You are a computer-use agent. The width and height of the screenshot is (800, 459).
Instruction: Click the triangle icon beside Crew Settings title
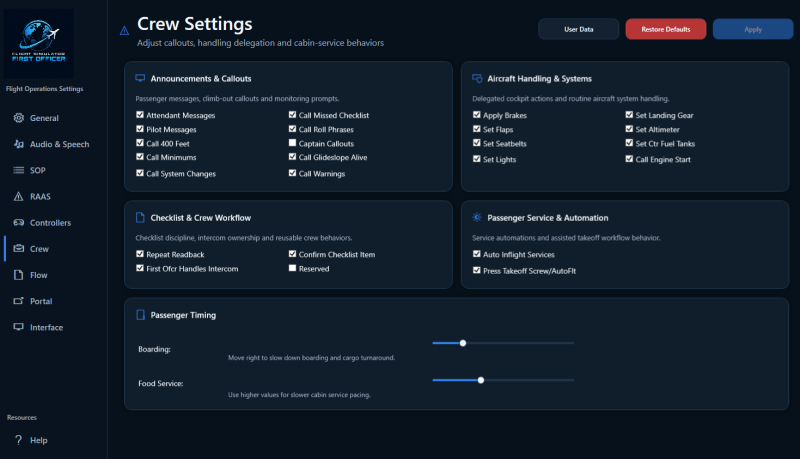click(x=124, y=31)
